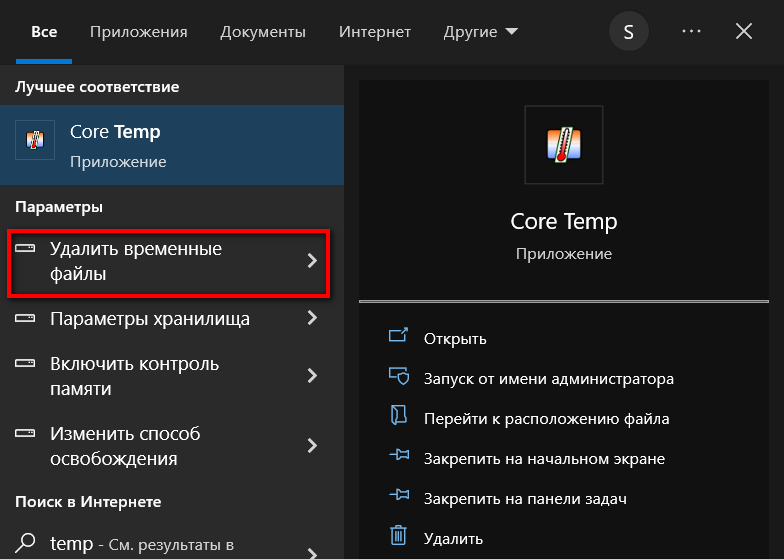Click the large Core Temp icon in preview
Viewport: 784px width, 559px height.
click(x=564, y=145)
